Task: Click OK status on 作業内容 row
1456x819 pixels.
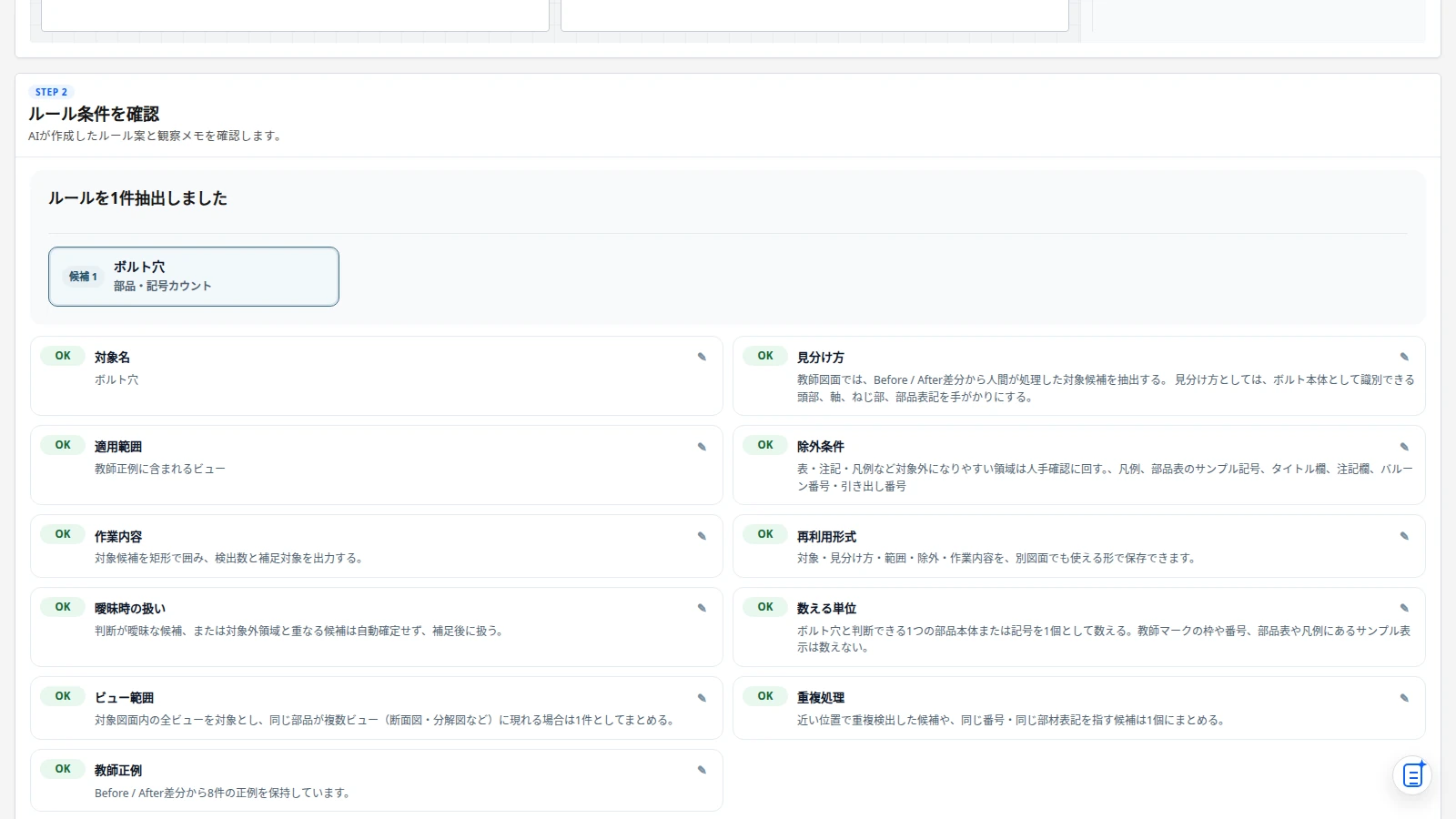Action: [x=63, y=534]
